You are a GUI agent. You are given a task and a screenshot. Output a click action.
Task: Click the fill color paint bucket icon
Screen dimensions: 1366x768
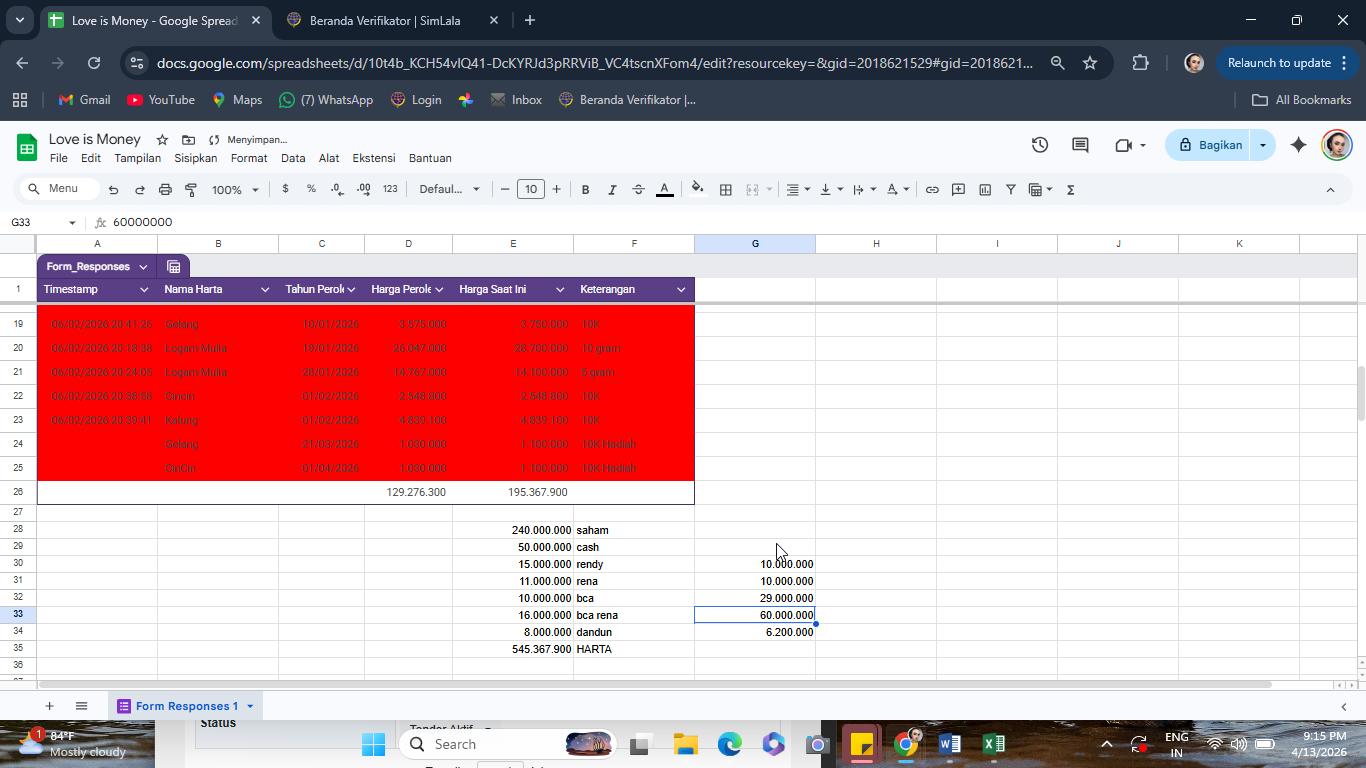point(697,189)
